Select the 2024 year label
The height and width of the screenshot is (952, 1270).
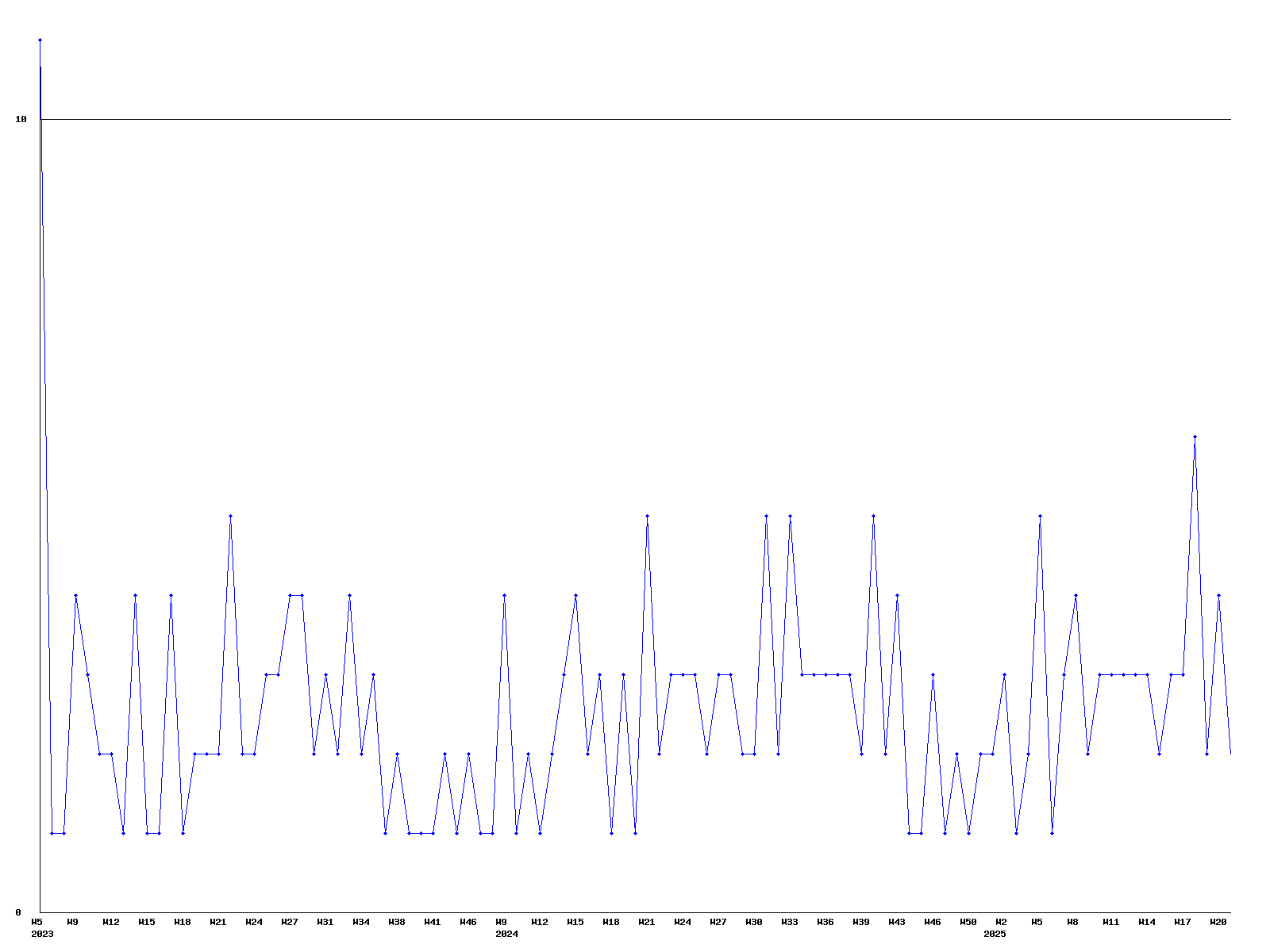click(x=506, y=934)
